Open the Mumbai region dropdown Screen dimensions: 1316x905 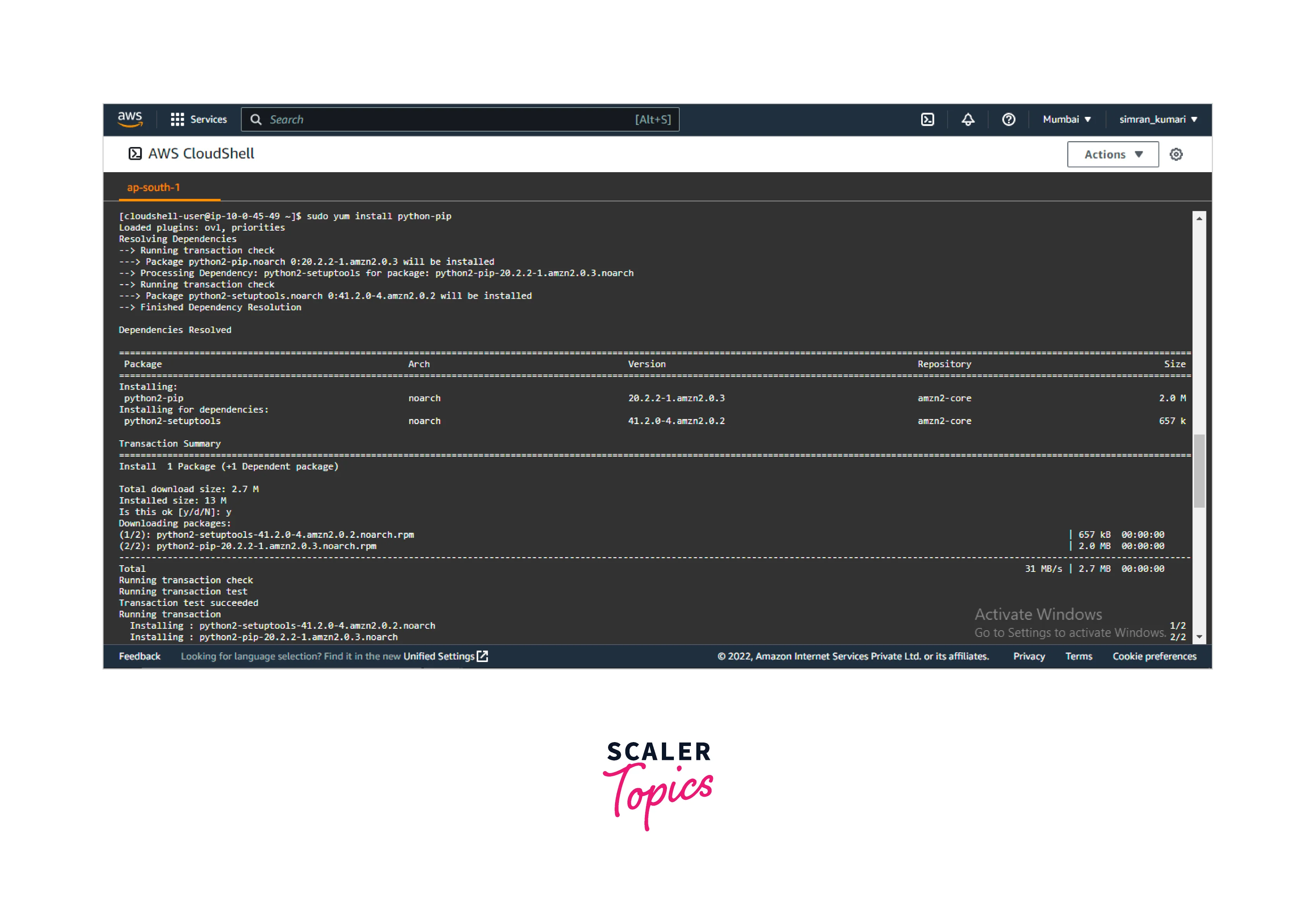(x=1066, y=119)
